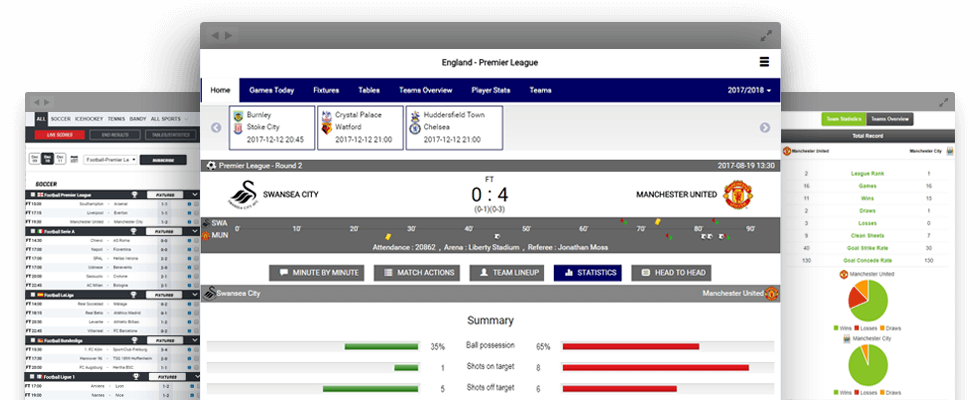Open the Home tab

[220, 91]
